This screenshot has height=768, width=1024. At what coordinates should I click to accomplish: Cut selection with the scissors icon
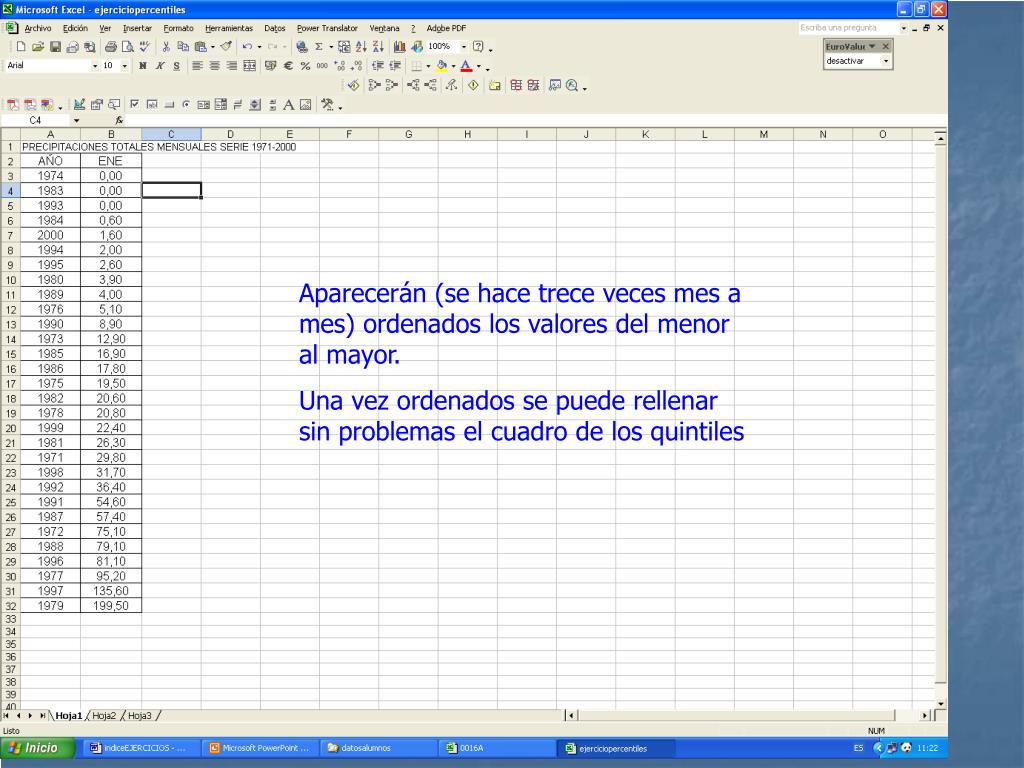tap(166, 46)
